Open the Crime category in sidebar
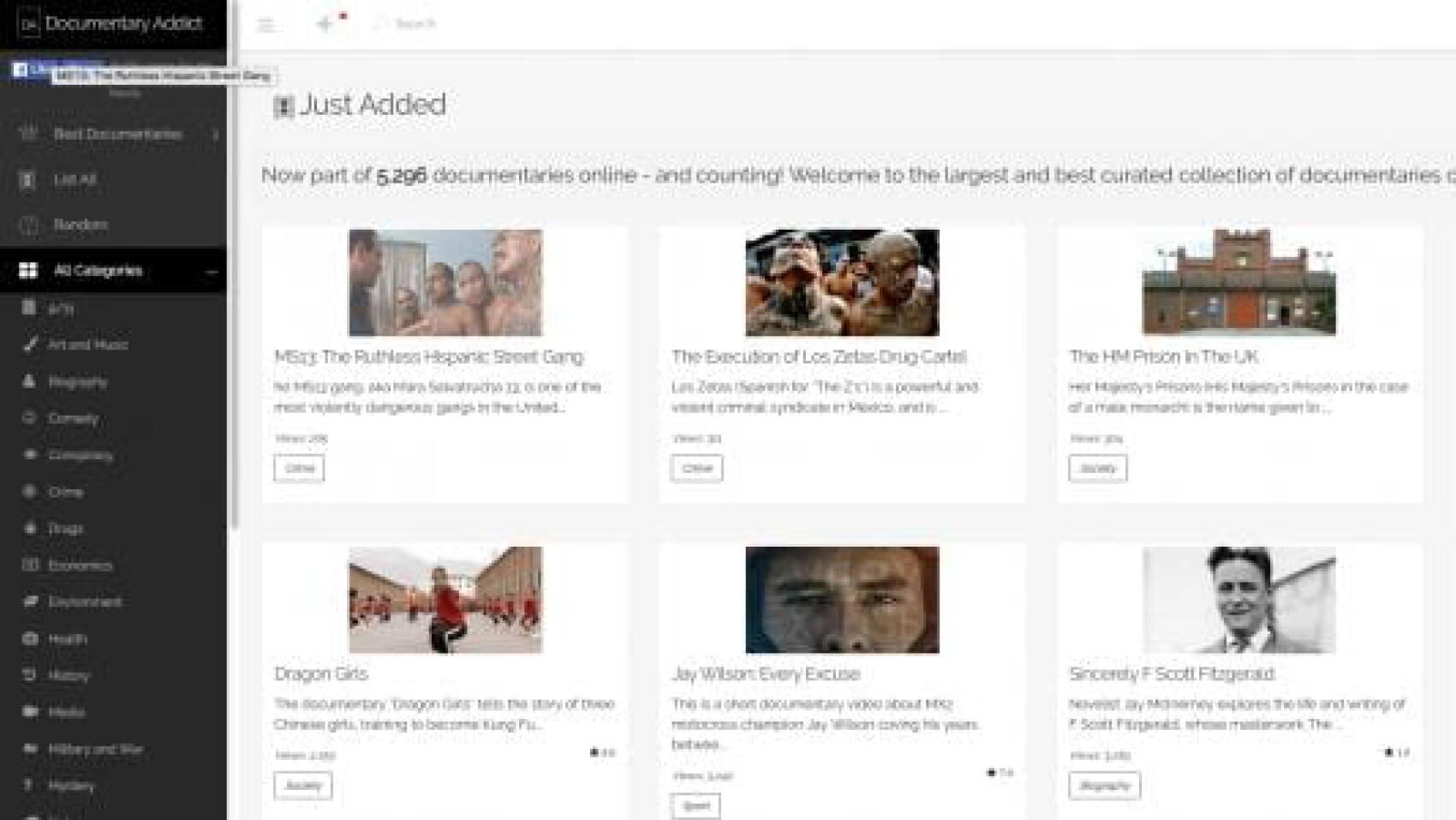Image resolution: width=1456 pixels, height=820 pixels. click(x=65, y=492)
